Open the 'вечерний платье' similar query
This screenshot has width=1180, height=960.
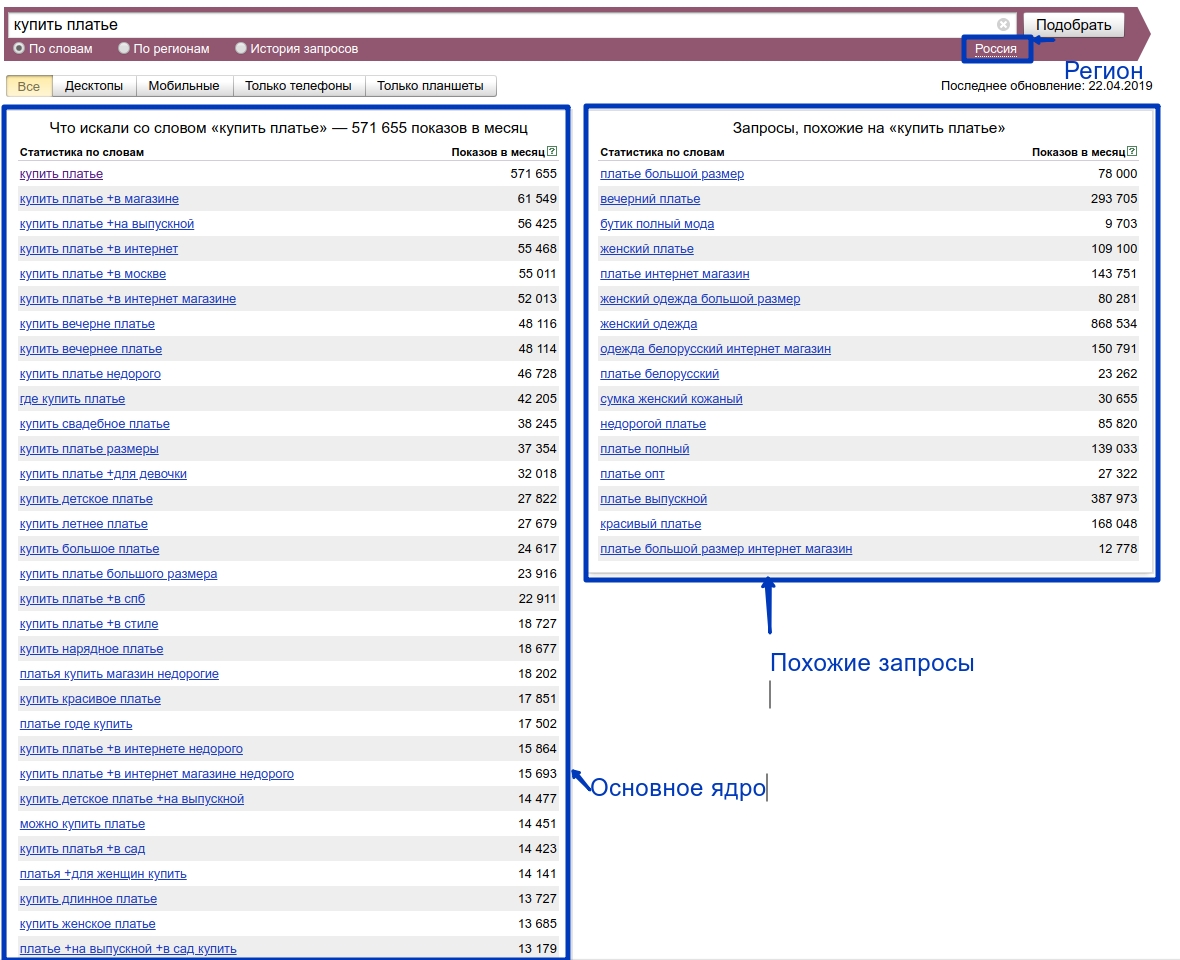pos(650,199)
